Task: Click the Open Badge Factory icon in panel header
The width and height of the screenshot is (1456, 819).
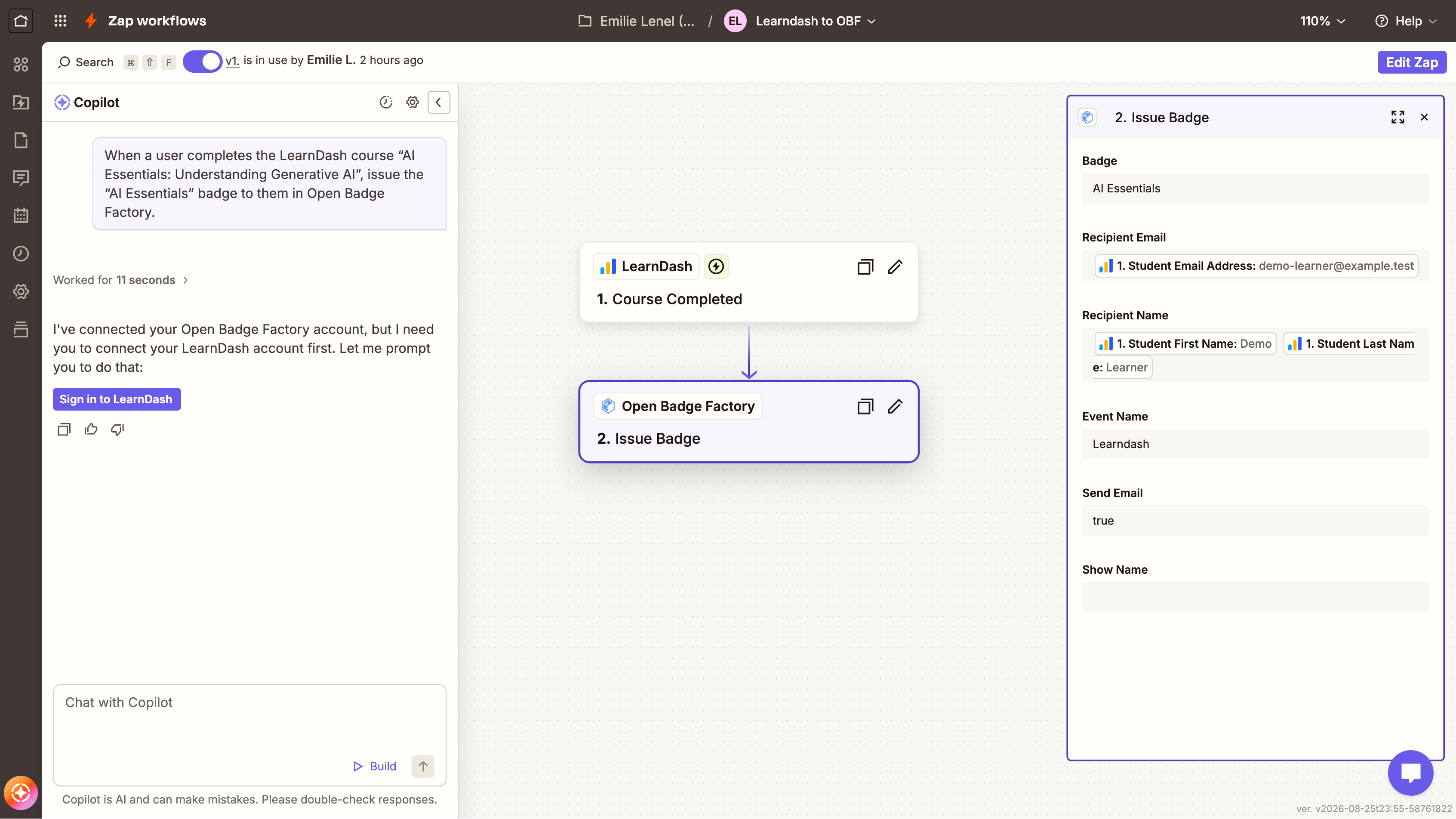Action: [1087, 117]
